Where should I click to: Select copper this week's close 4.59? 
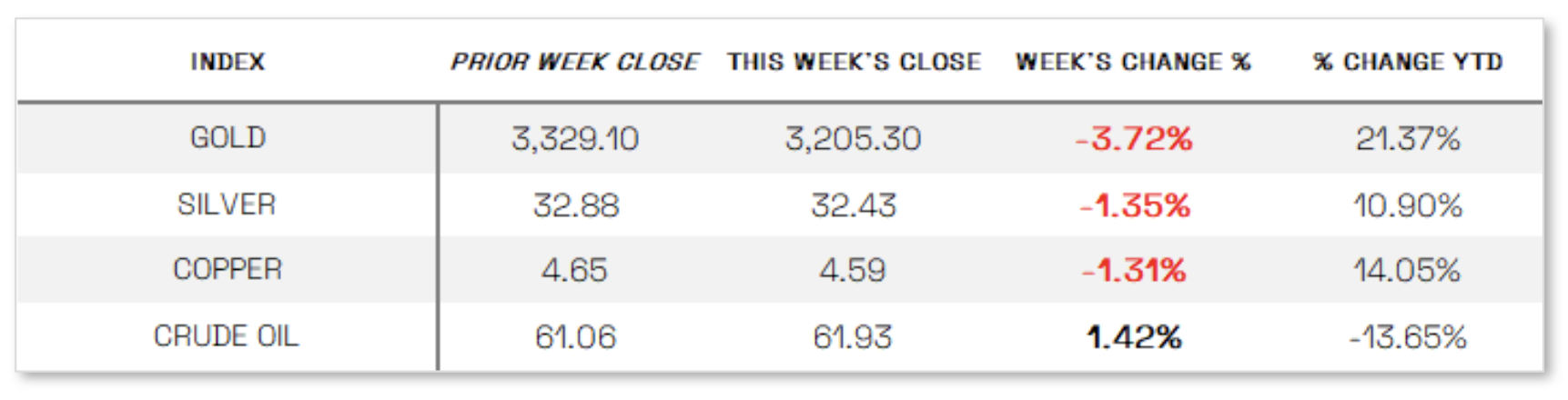853,270
